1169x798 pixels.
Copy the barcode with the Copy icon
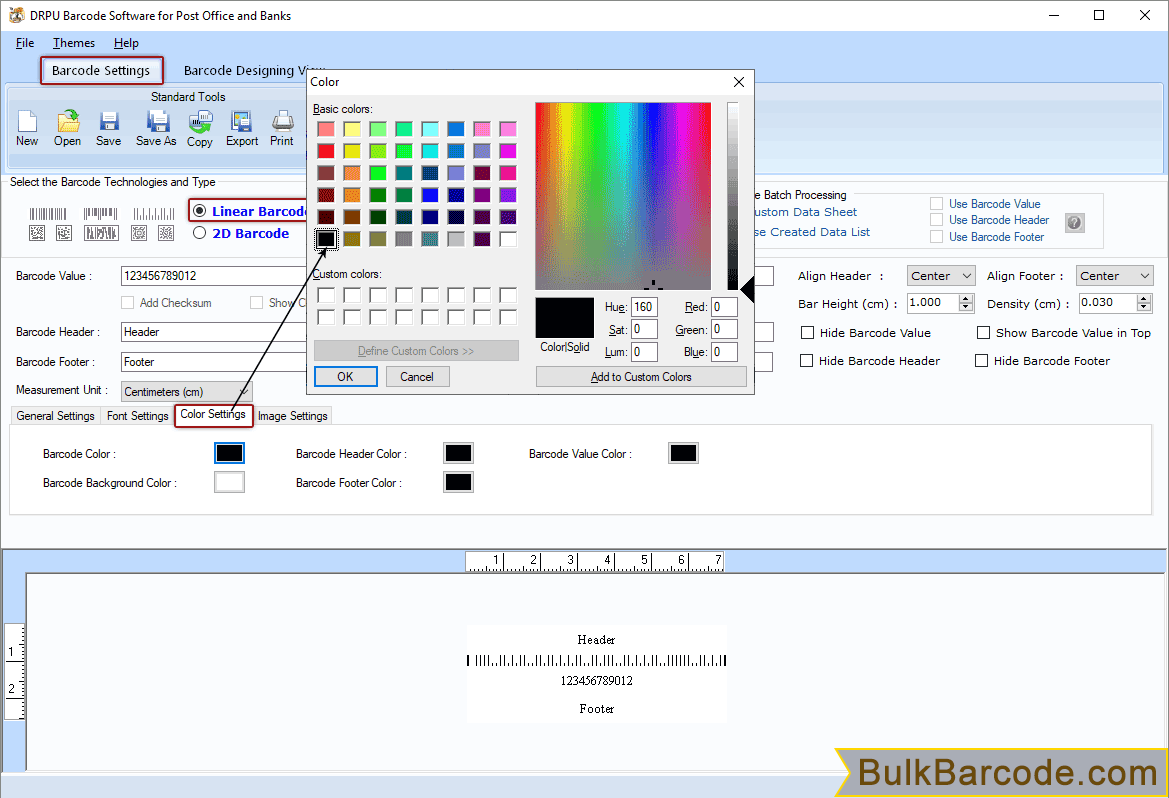tap(200, 129)
